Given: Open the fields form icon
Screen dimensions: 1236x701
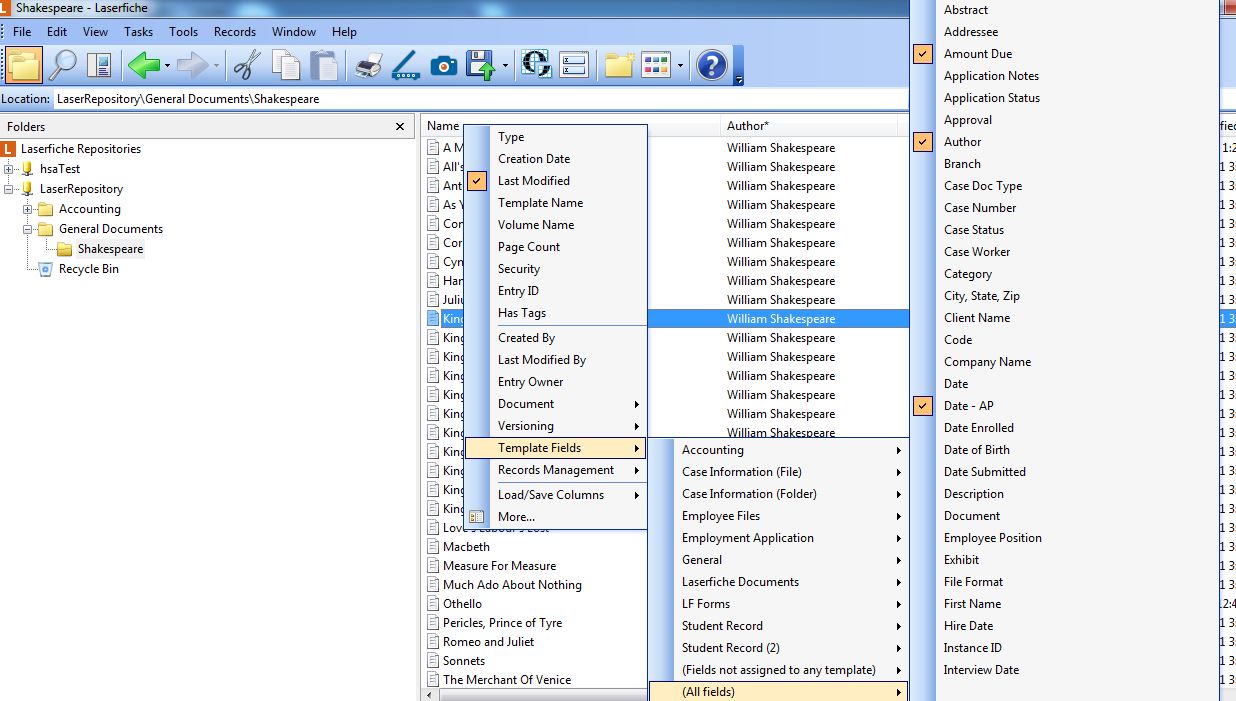Looking at the screenshot, I should (574, 66).
